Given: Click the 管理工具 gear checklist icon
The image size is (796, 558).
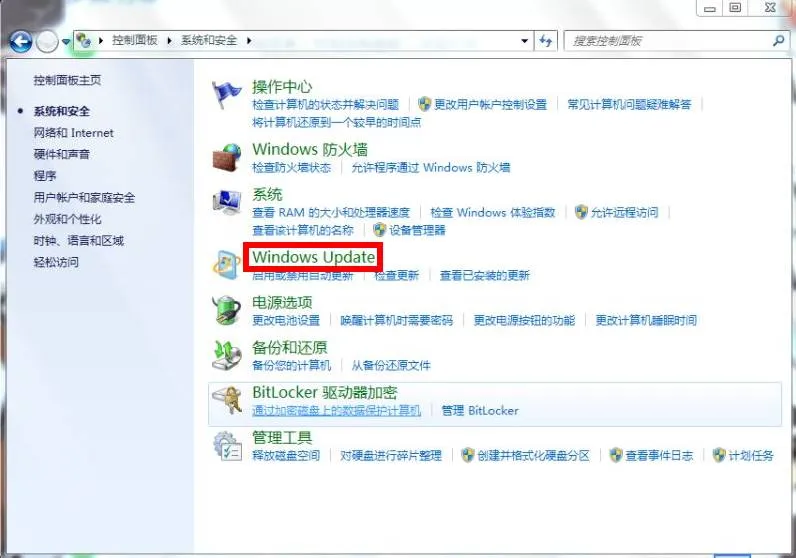Looking at the screenshot, I should 226,446.
